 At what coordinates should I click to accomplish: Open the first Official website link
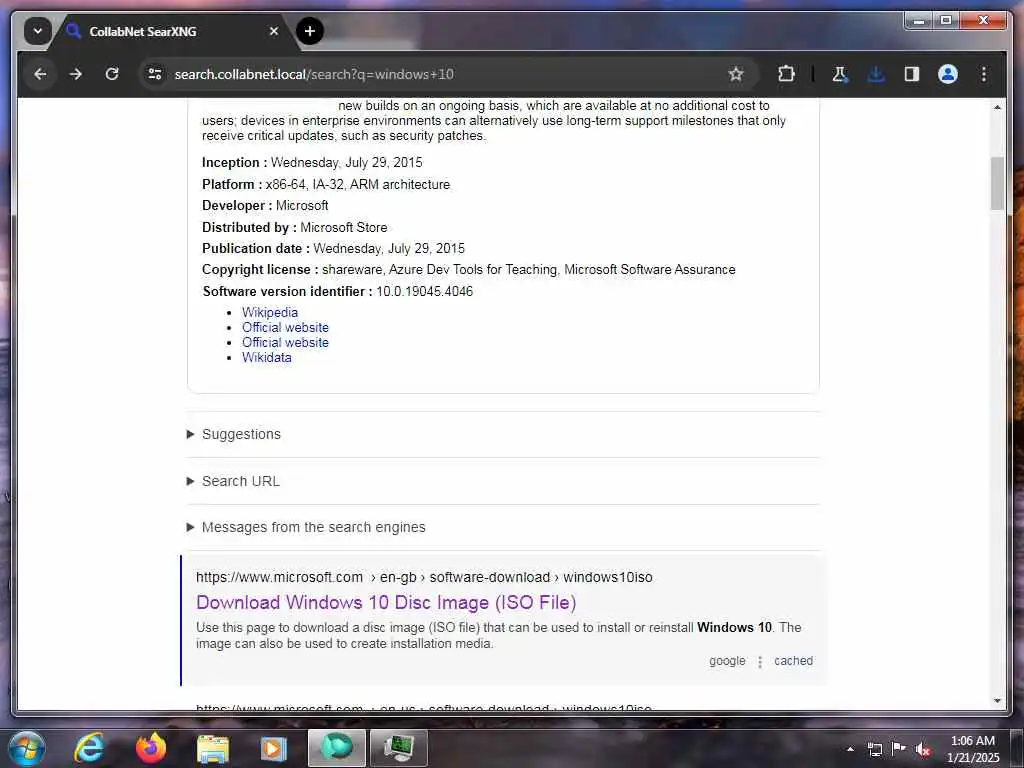(x=285, y=327)
